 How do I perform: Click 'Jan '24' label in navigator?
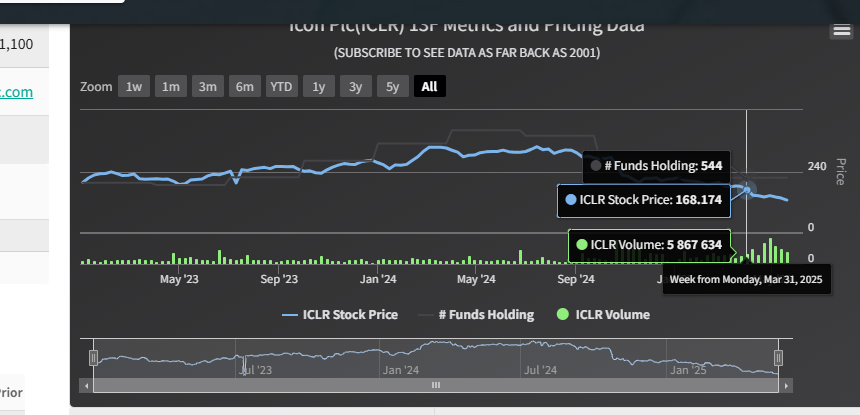401,370
